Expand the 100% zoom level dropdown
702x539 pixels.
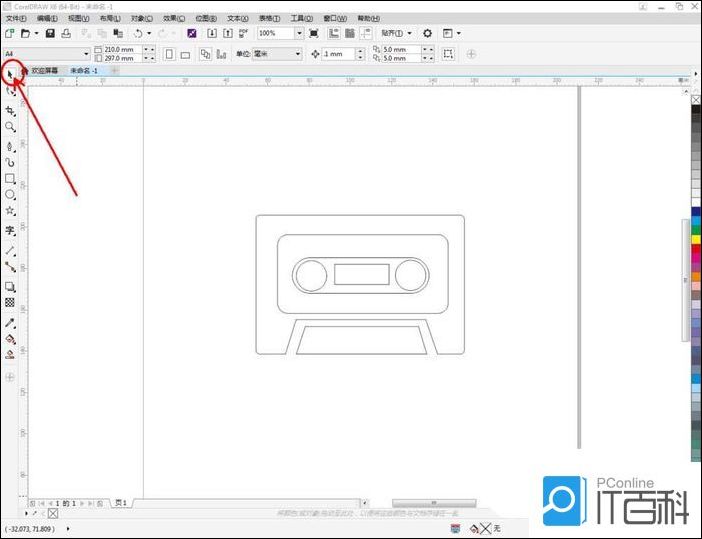298,33
